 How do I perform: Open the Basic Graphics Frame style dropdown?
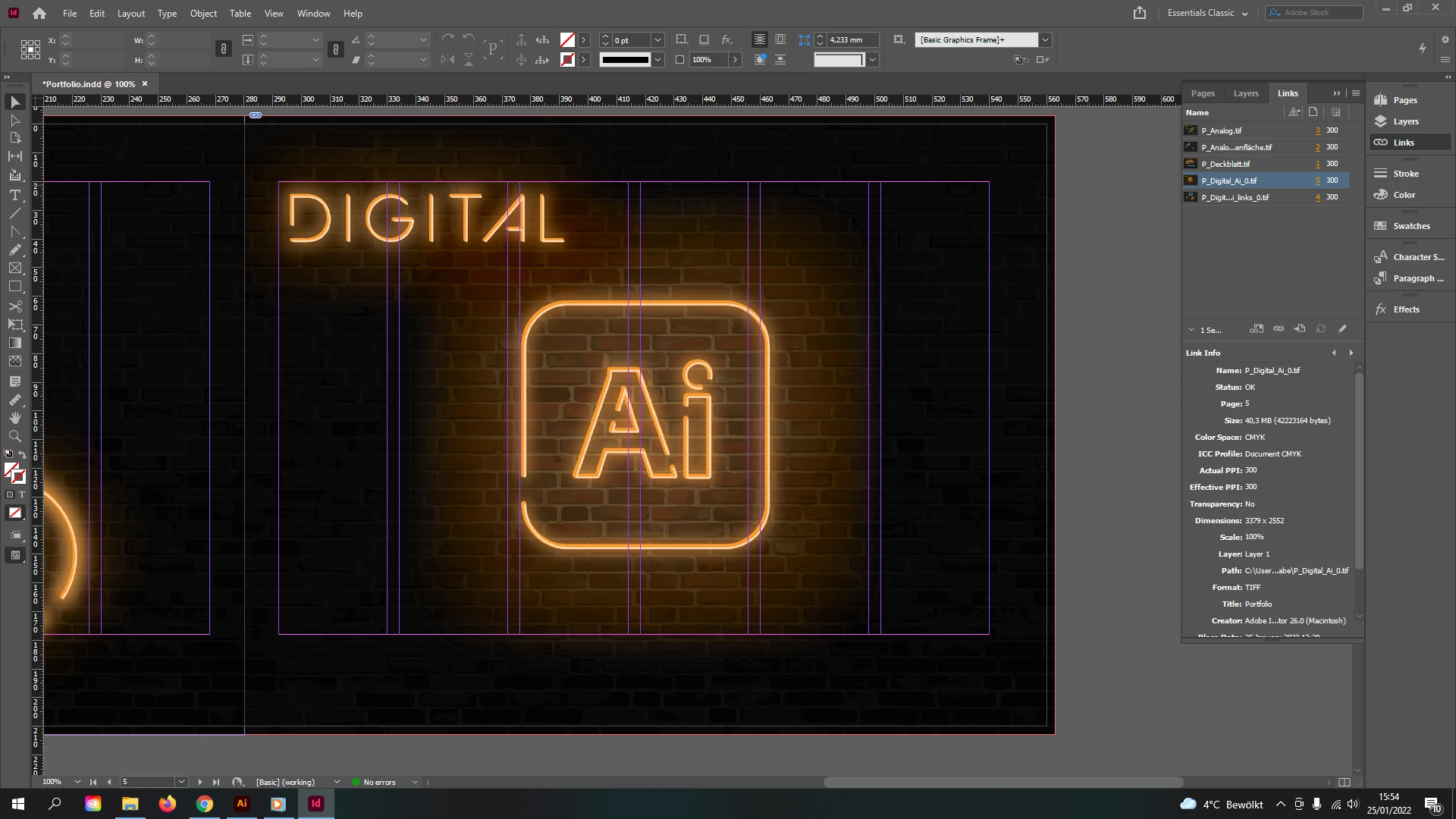click(x=1045, y=39)
